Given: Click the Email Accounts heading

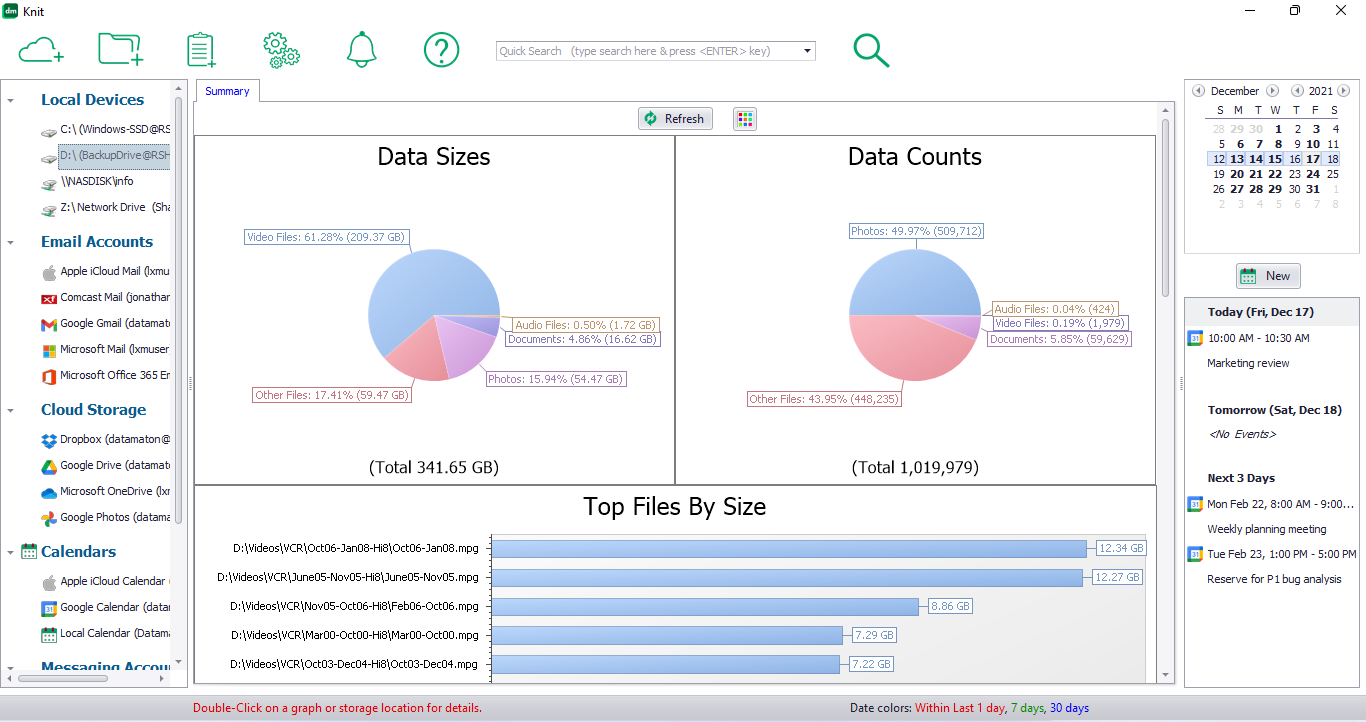Looking at the screenshot, I should tap(97, 242).
